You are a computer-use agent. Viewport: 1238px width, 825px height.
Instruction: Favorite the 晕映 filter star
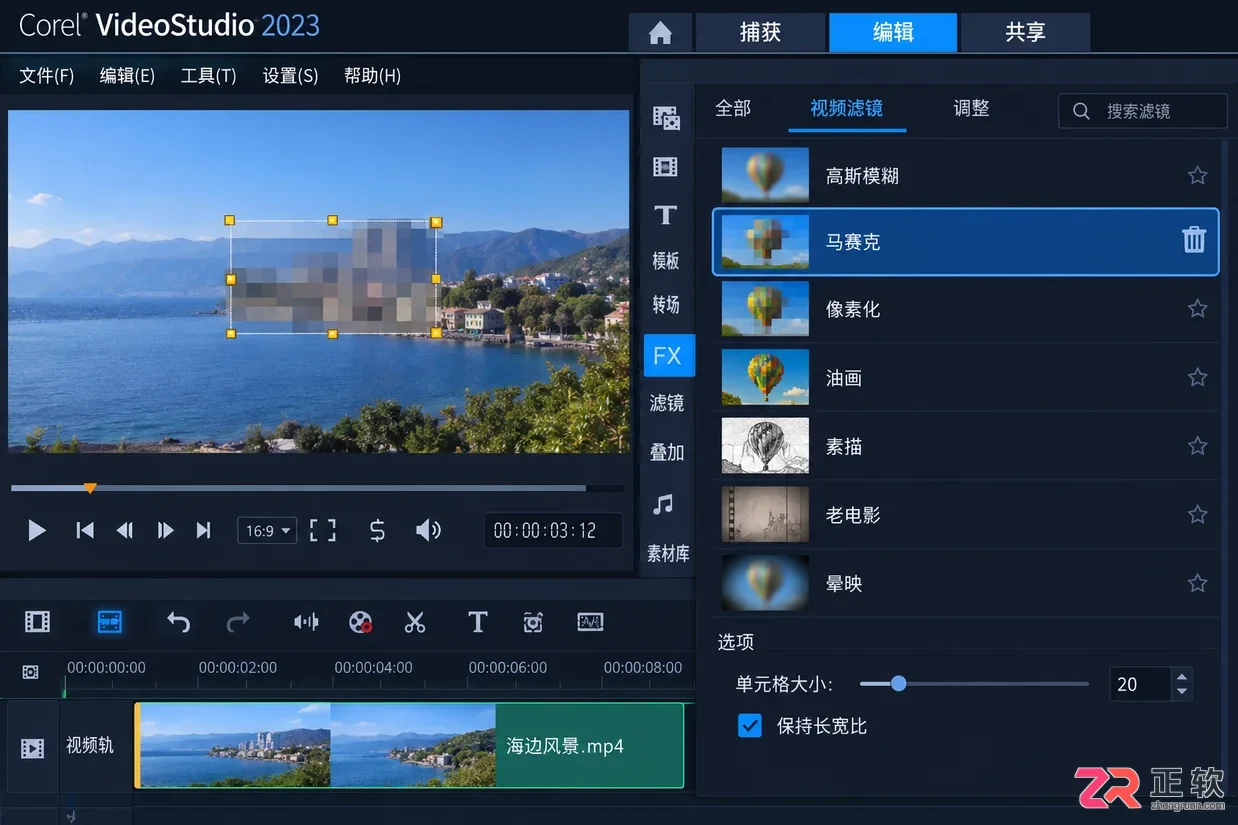point(1197,583)
